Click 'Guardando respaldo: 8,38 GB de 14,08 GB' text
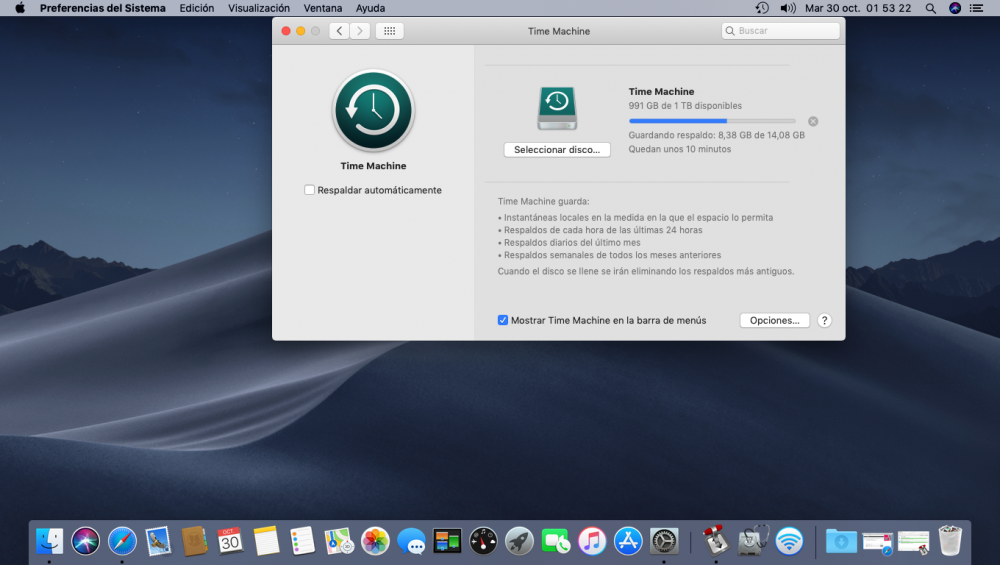Screen dimensions: 1000x565 716,135
